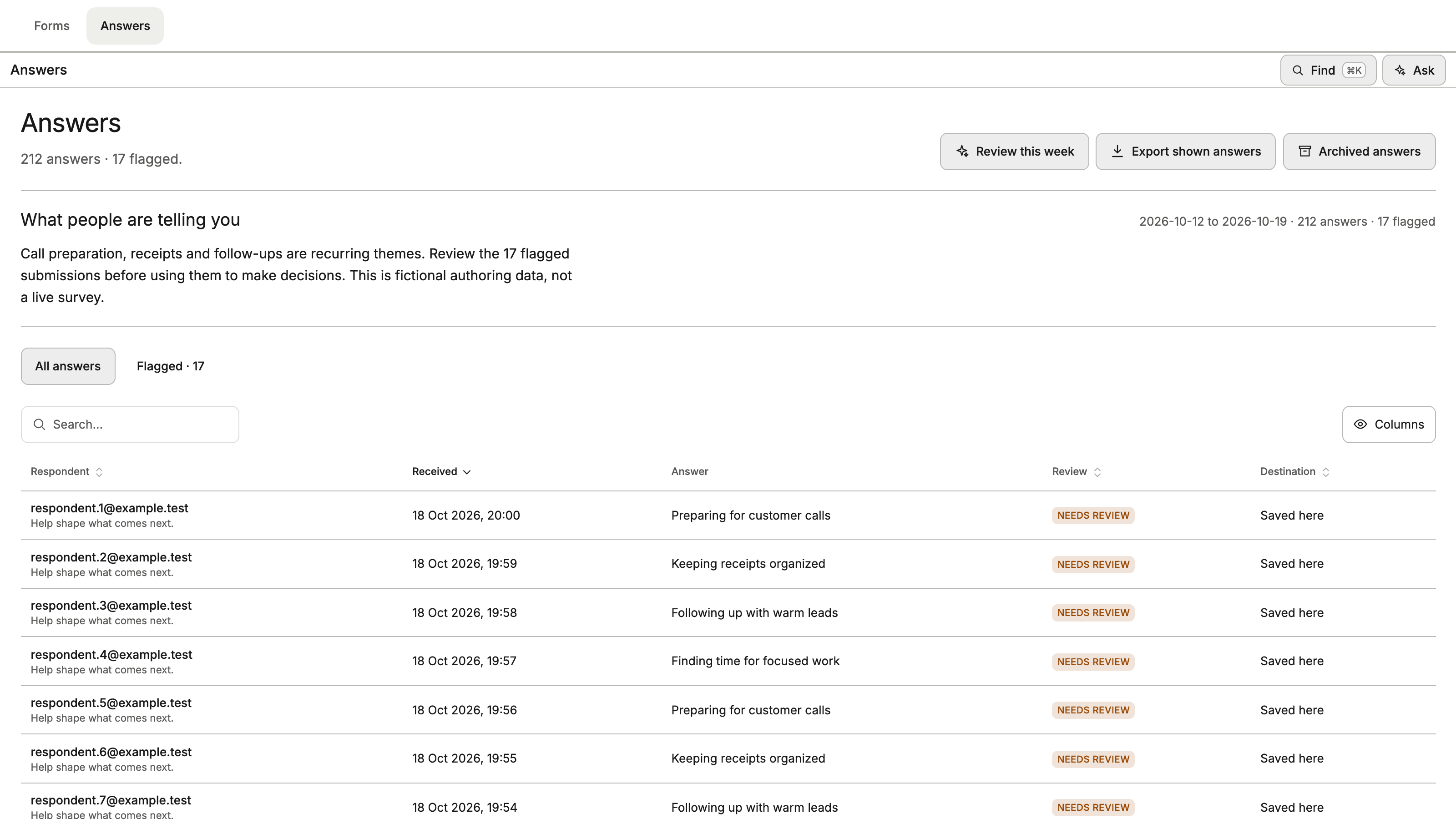Click the download icon on Export shown answers
1456x819 pixels.
coord(1117,151)
